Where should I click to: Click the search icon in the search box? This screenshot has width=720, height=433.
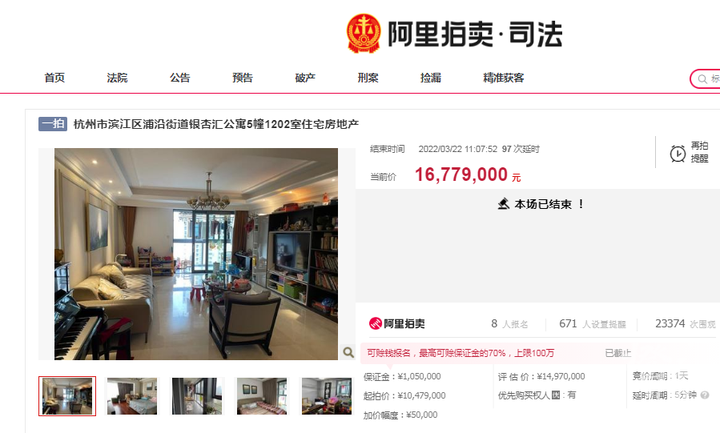click(x=702, y=79)
